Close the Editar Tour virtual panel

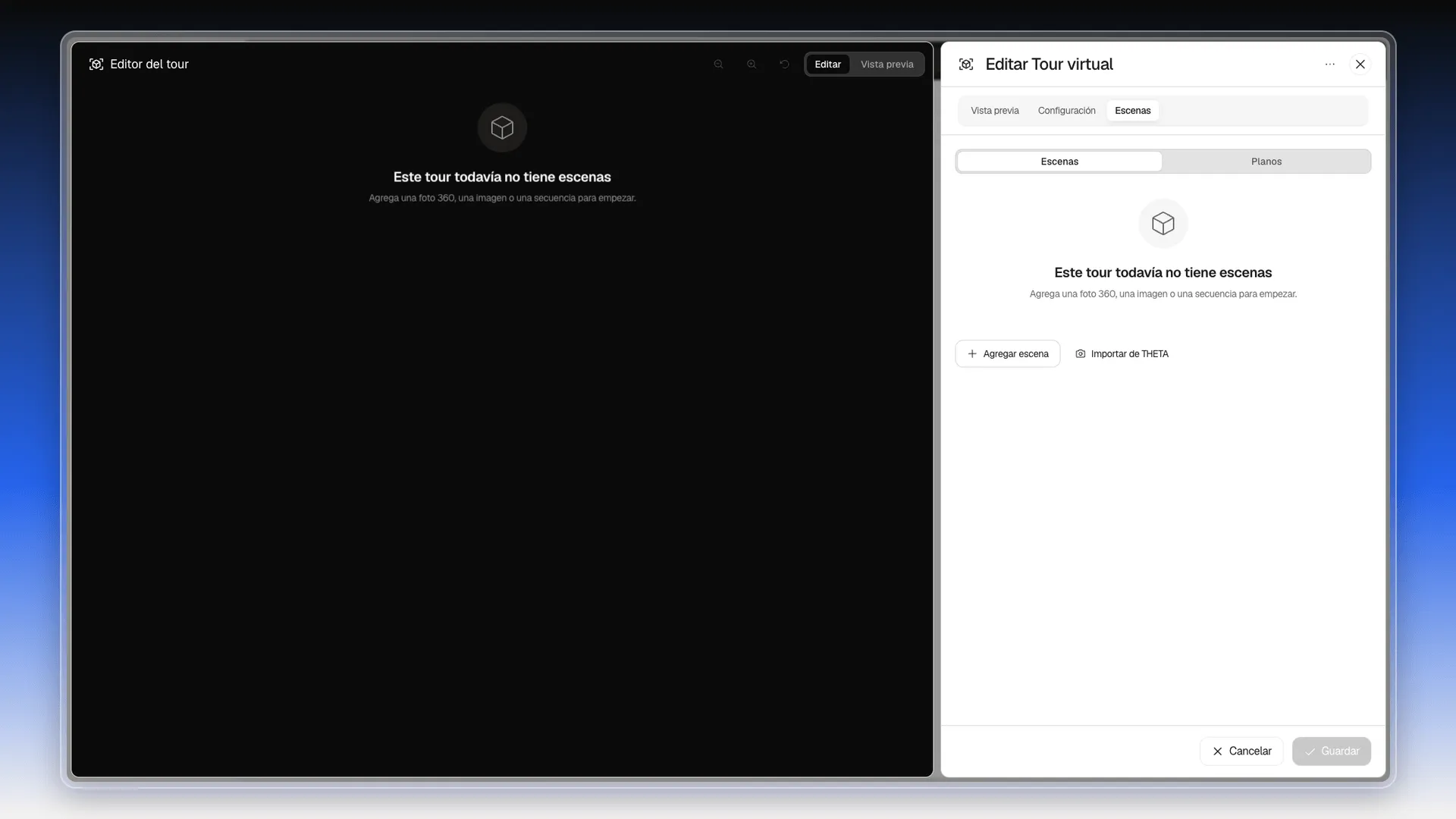click(1360, 64)
